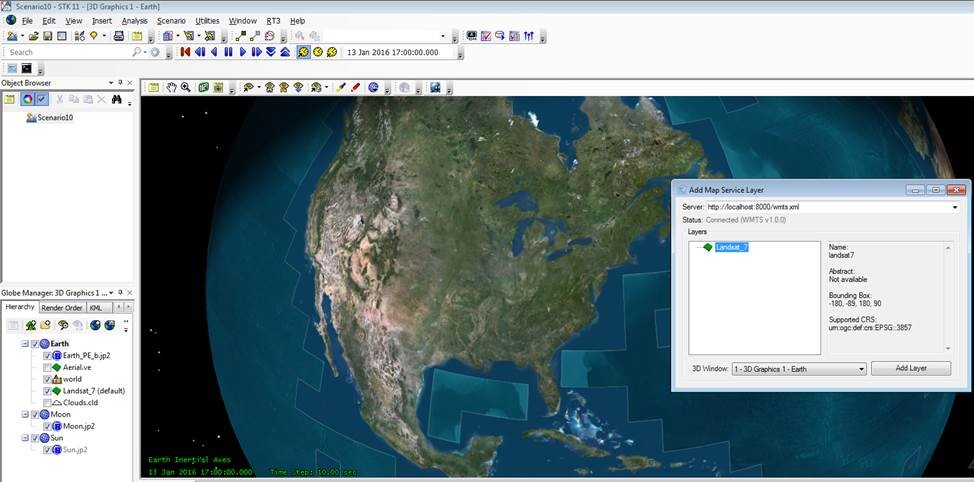
Task: Select the middle clock animation mode icon
Action: coord(318,52)
